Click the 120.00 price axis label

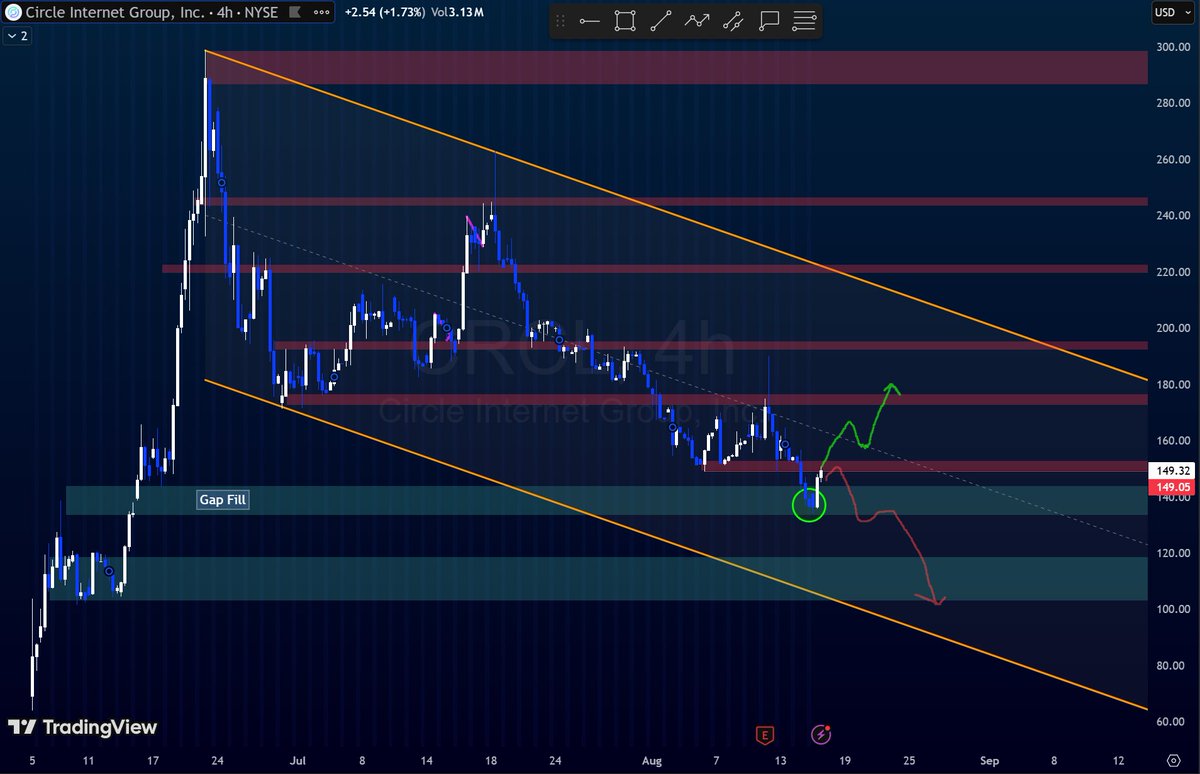pos(1173,553)
